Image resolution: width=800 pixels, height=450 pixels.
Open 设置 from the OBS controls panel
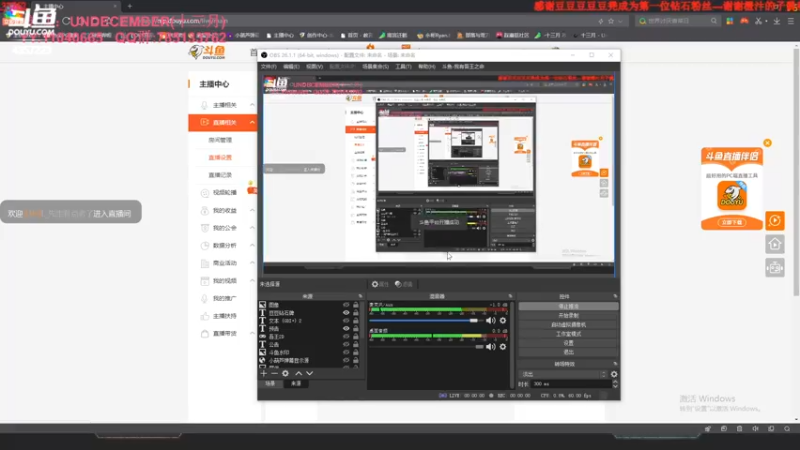pyautogui.click(x=568, y=343)
